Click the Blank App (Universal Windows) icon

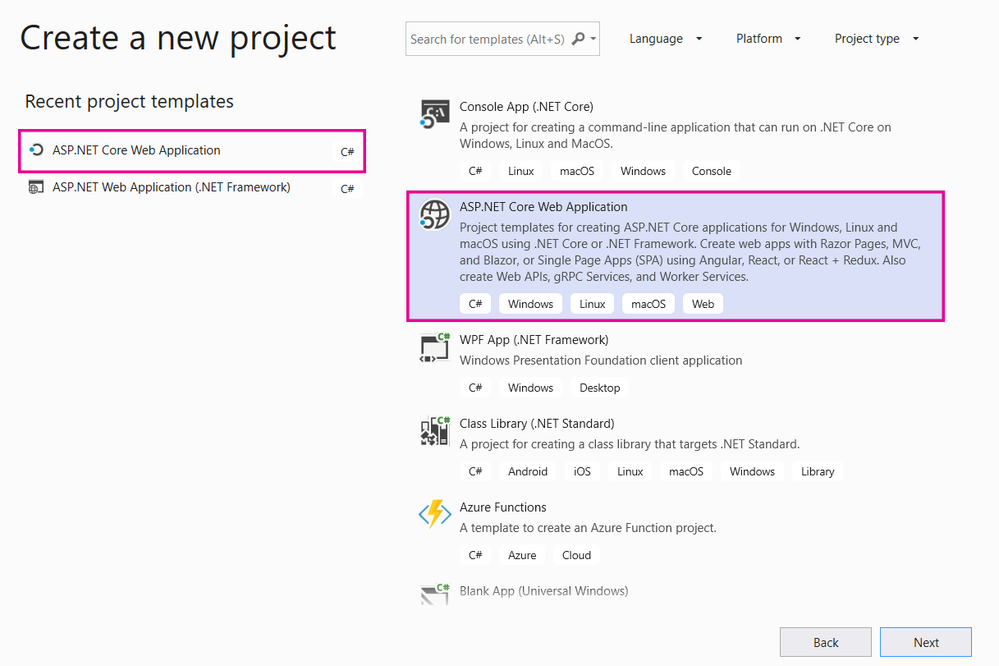(434, 592)
